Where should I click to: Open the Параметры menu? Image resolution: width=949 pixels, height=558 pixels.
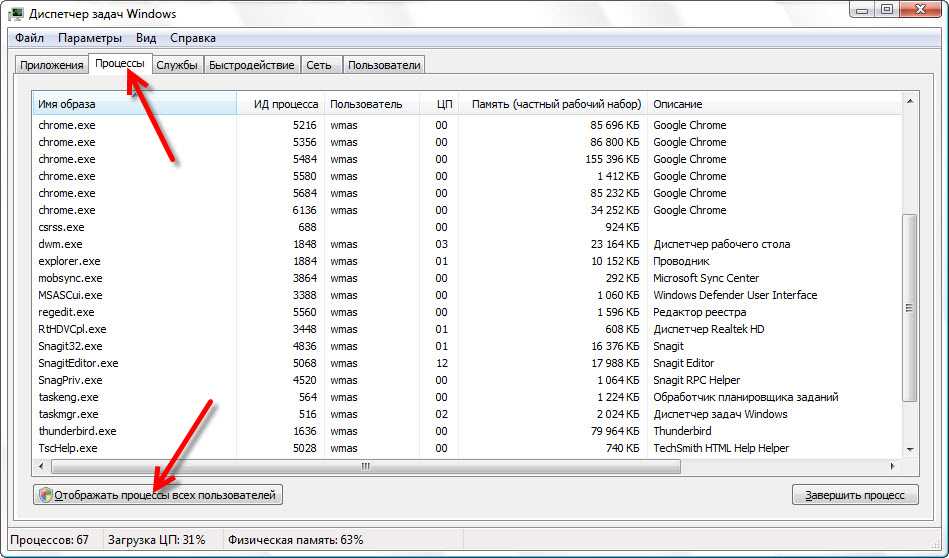point(90,38)
